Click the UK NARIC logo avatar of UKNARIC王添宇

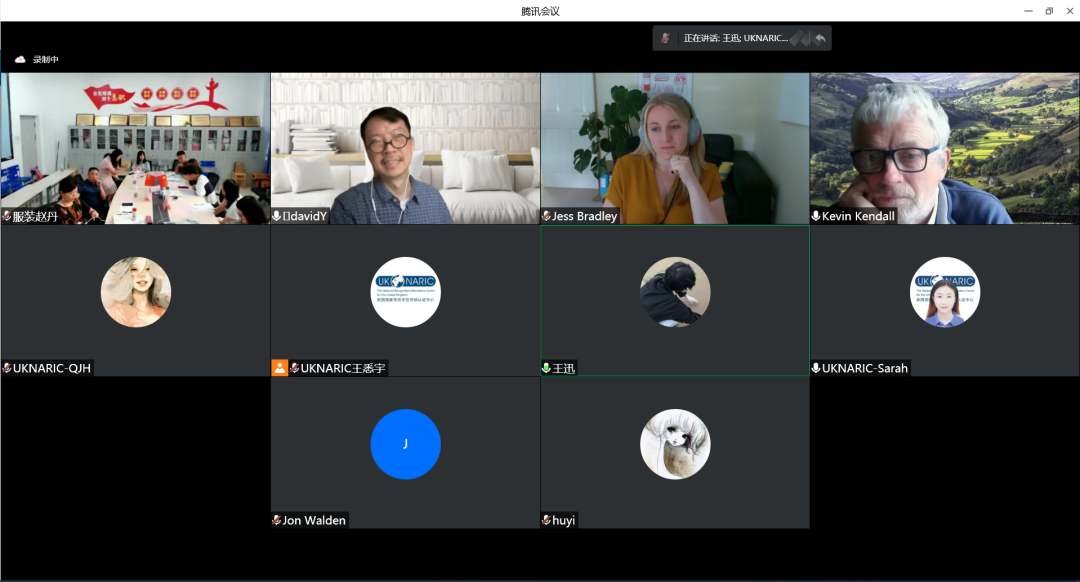[x=405, y=292]
